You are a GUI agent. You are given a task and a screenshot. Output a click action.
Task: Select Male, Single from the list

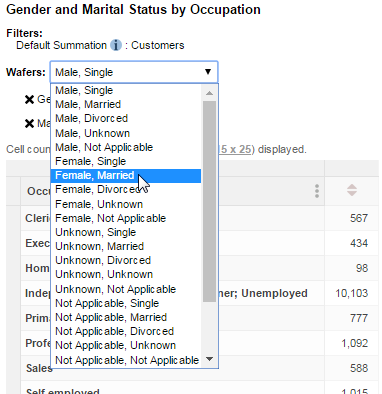tap(126, 90)
